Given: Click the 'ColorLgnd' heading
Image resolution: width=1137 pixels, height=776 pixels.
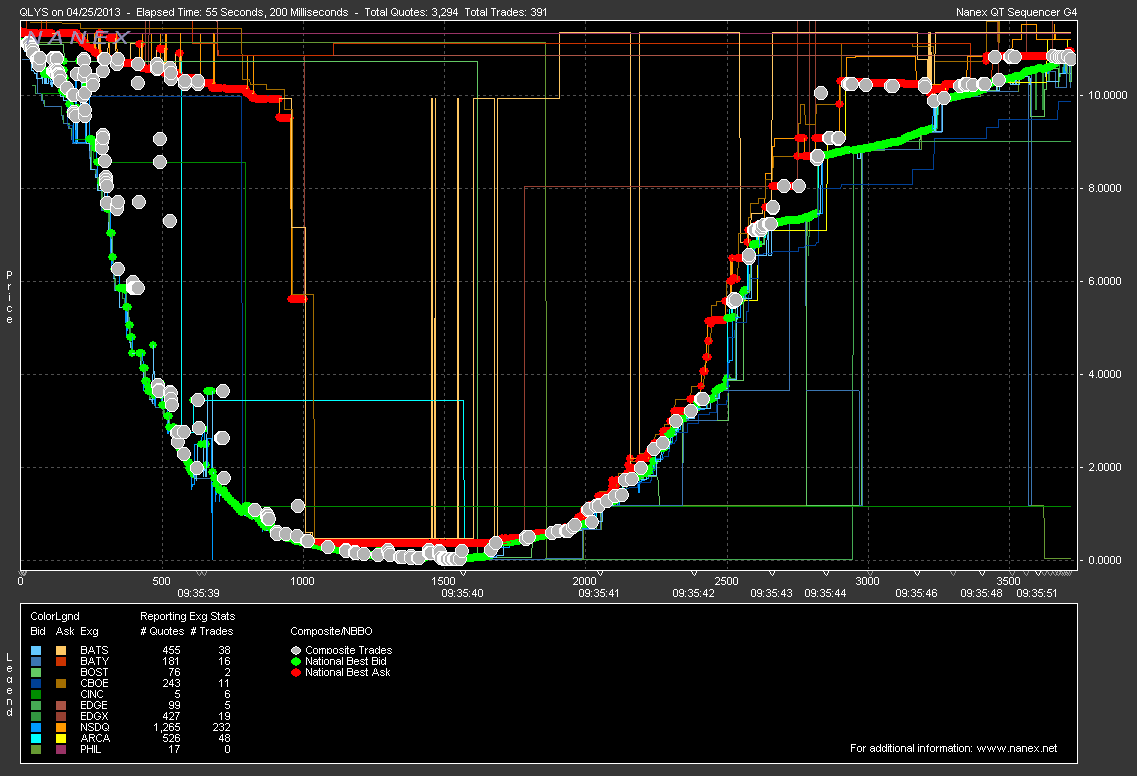Looking at the screenshot, I should pyautogui.click(x=55, y=616).
